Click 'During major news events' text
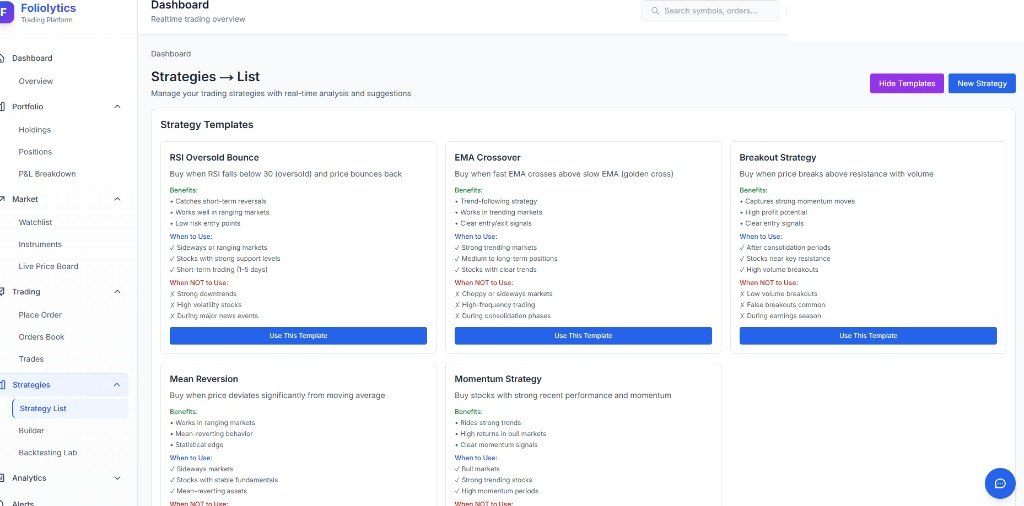 click(x=217, y=316)
